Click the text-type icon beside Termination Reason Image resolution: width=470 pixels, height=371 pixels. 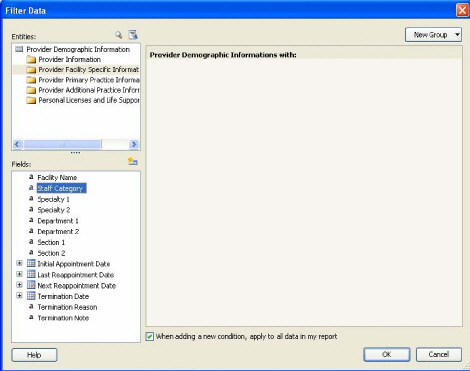point(31,307)
